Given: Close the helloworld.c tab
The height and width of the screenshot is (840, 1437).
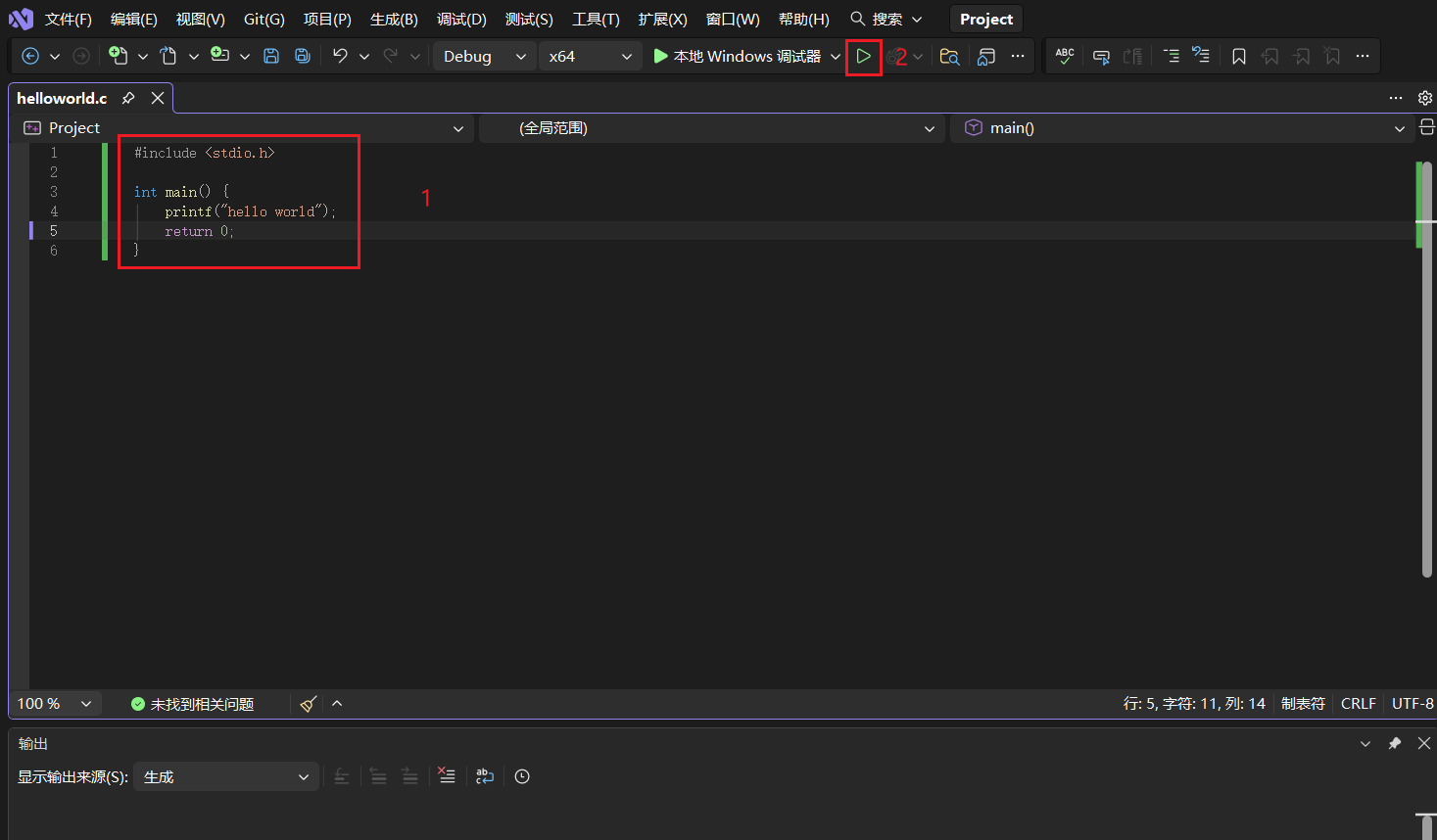Looking at the screenshot, I should [158, 98].
